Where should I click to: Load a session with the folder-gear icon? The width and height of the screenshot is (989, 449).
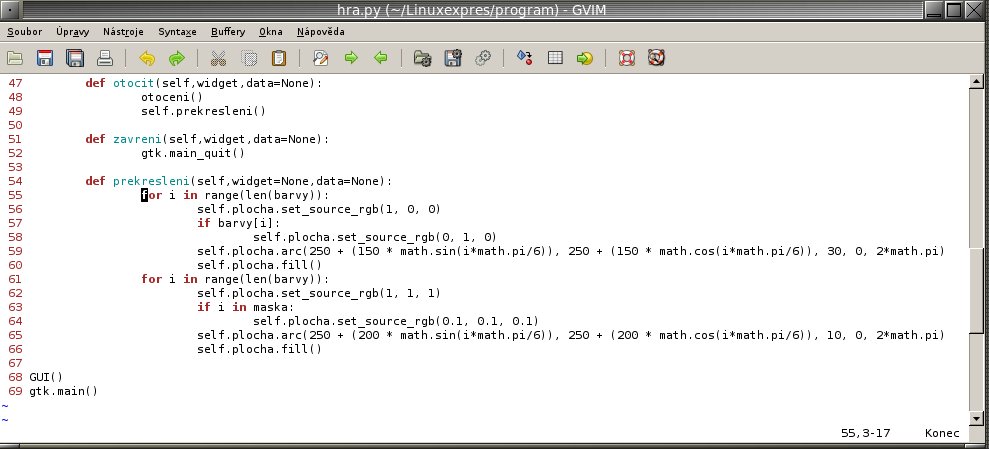(x=422, y=59)
